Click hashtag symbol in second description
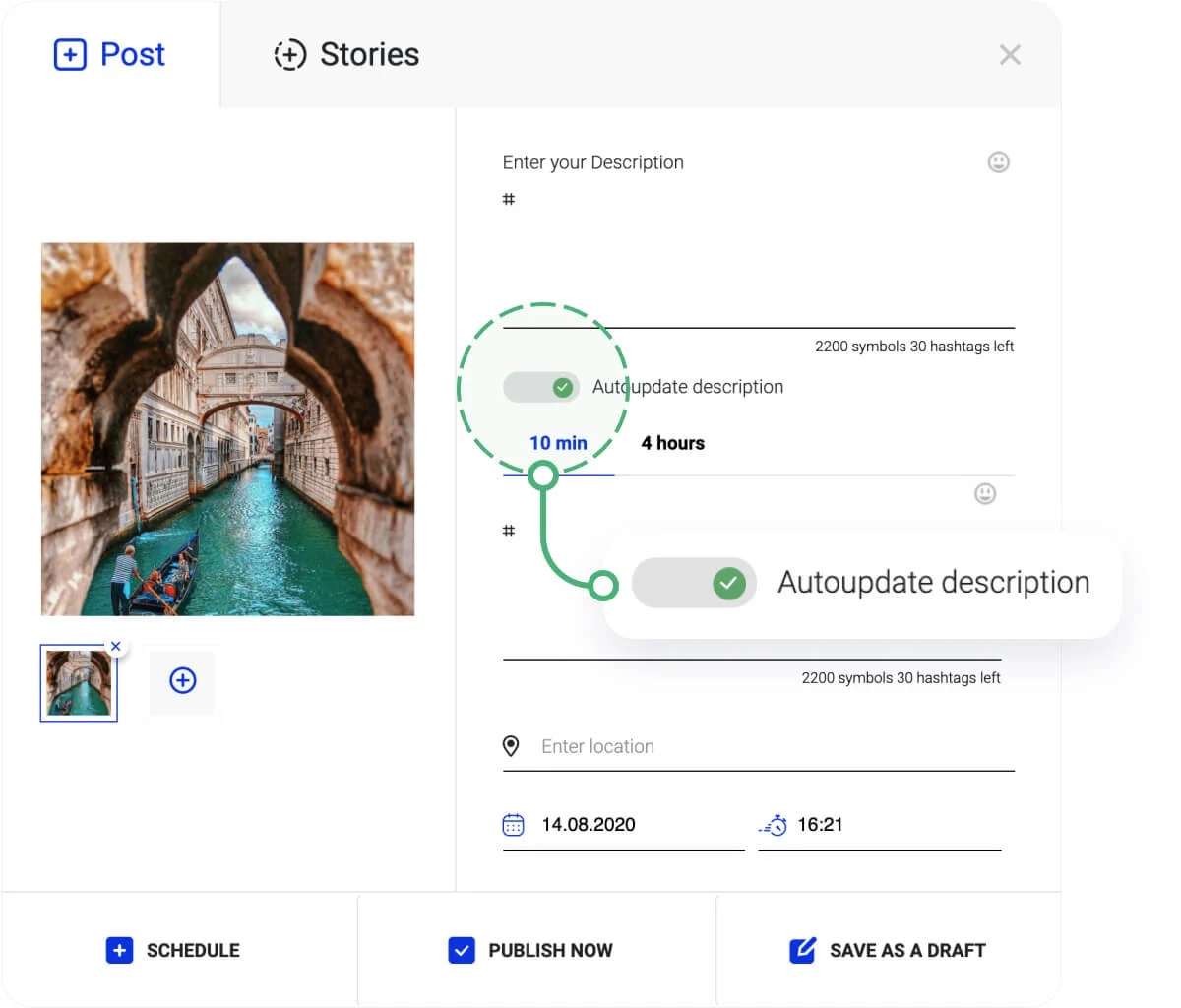This screenshot has height=1008, width=1181. [x=509, y=531]
